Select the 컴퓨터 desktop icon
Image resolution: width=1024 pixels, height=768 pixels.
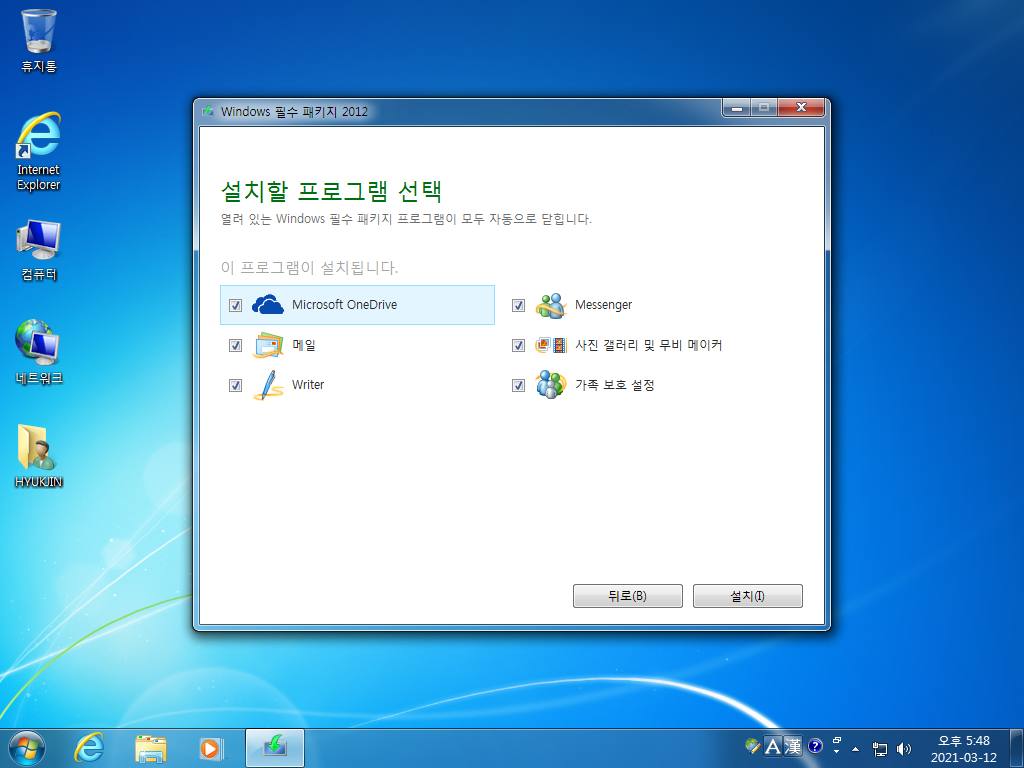39,250
